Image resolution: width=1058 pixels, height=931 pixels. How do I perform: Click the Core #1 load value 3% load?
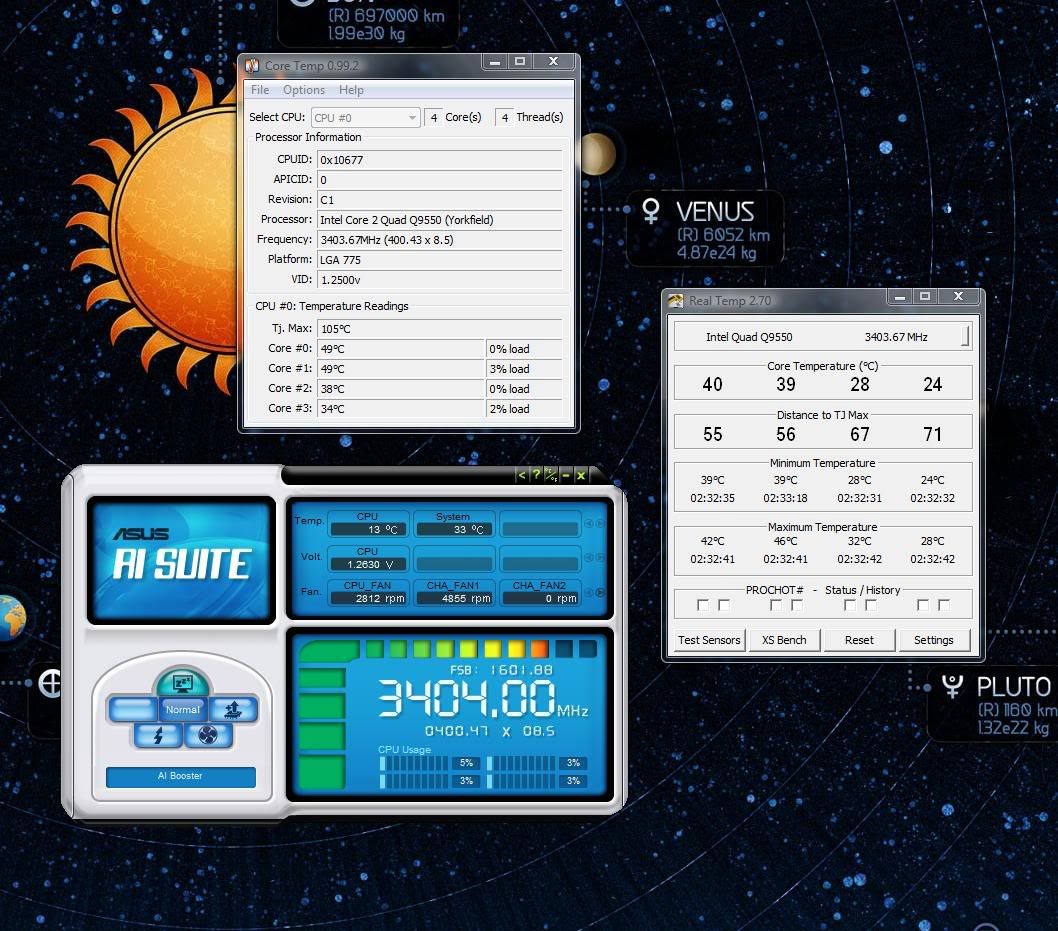(524, 369)
